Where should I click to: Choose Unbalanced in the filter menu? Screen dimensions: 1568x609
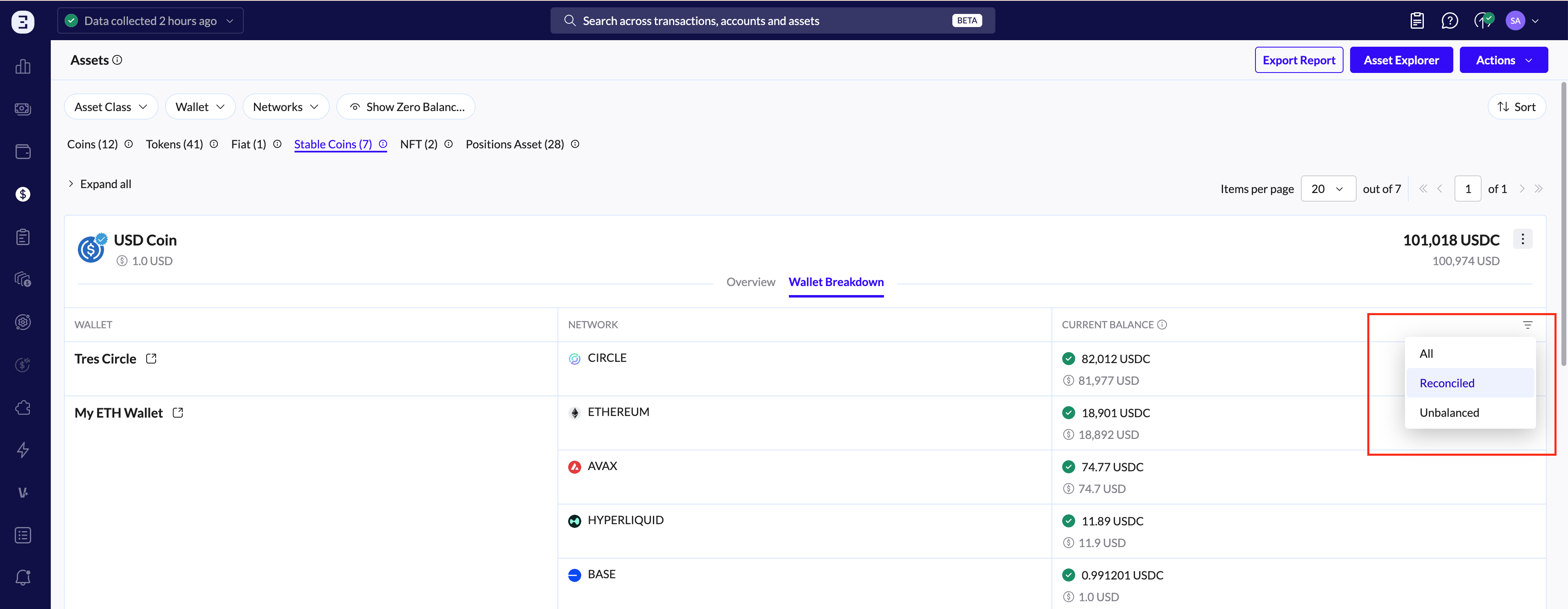click(x=1470, y=413)
